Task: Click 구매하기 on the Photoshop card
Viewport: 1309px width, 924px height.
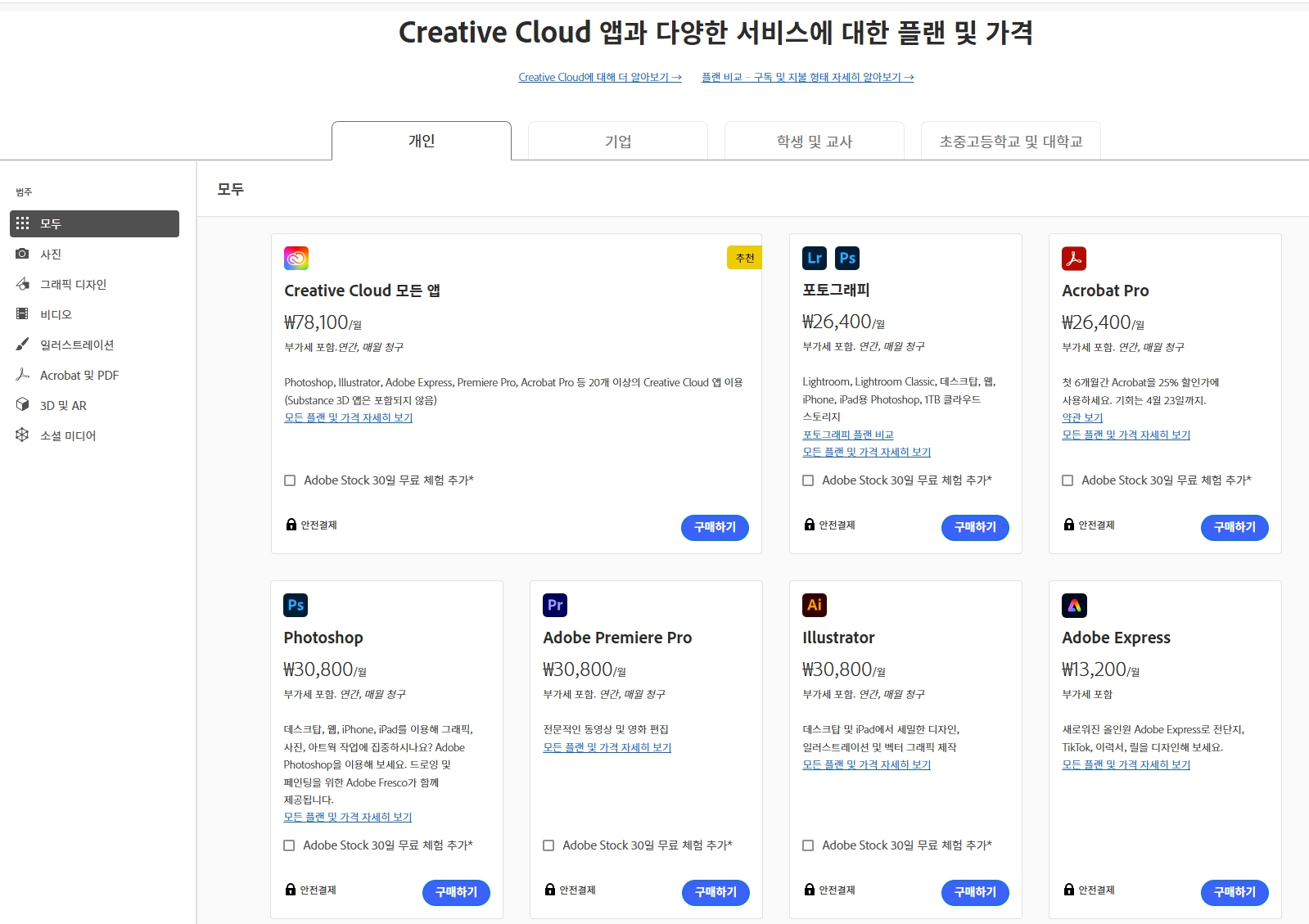Action: [x=456, y=892]
